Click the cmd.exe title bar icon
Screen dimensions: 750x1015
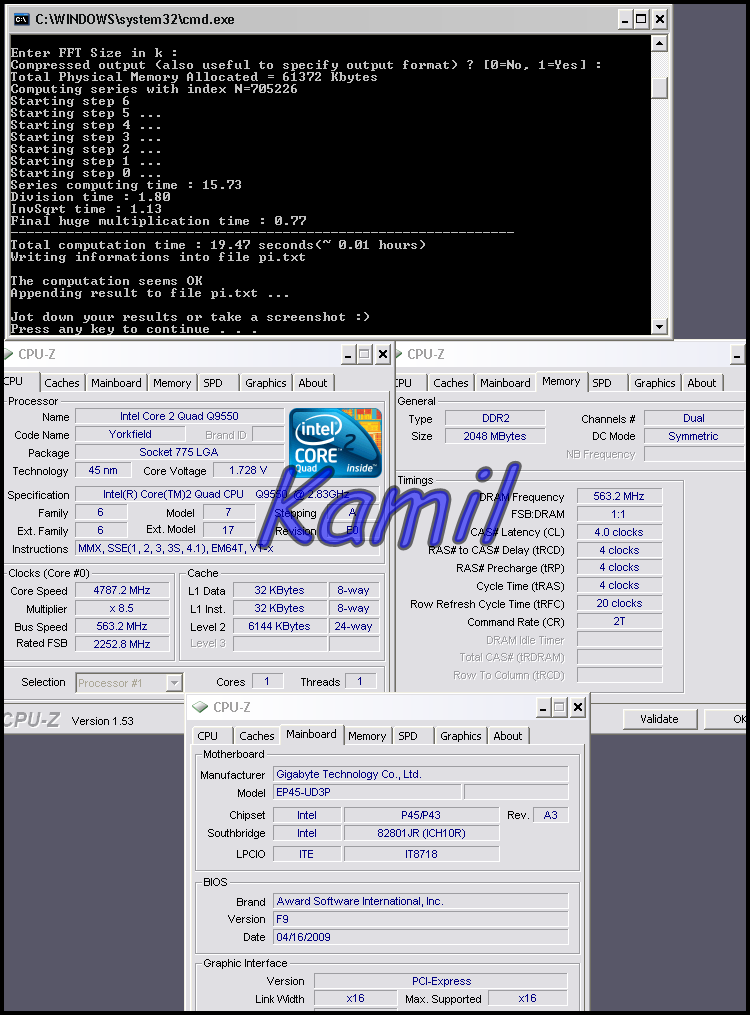(21, 19)
